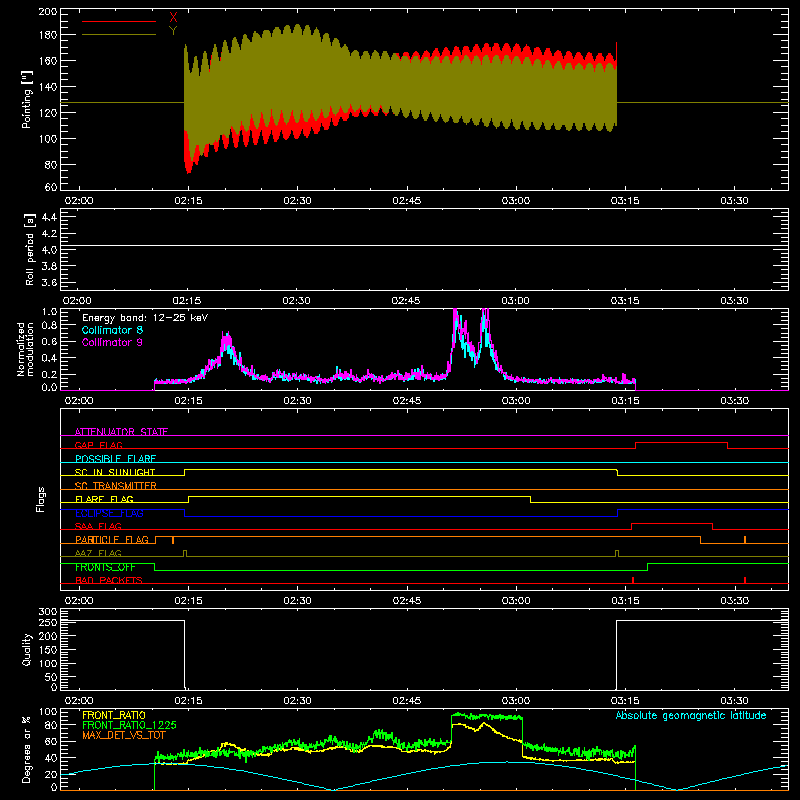Viewport: 800px width, 800px height.
Task: Click the '180' tick on Pointing axis
Action: pos(48,35)
